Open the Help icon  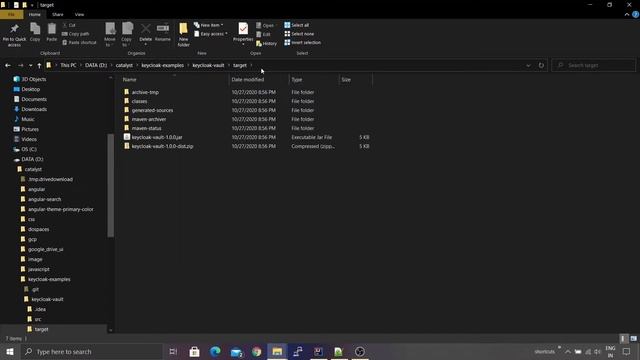pos(636,14)
